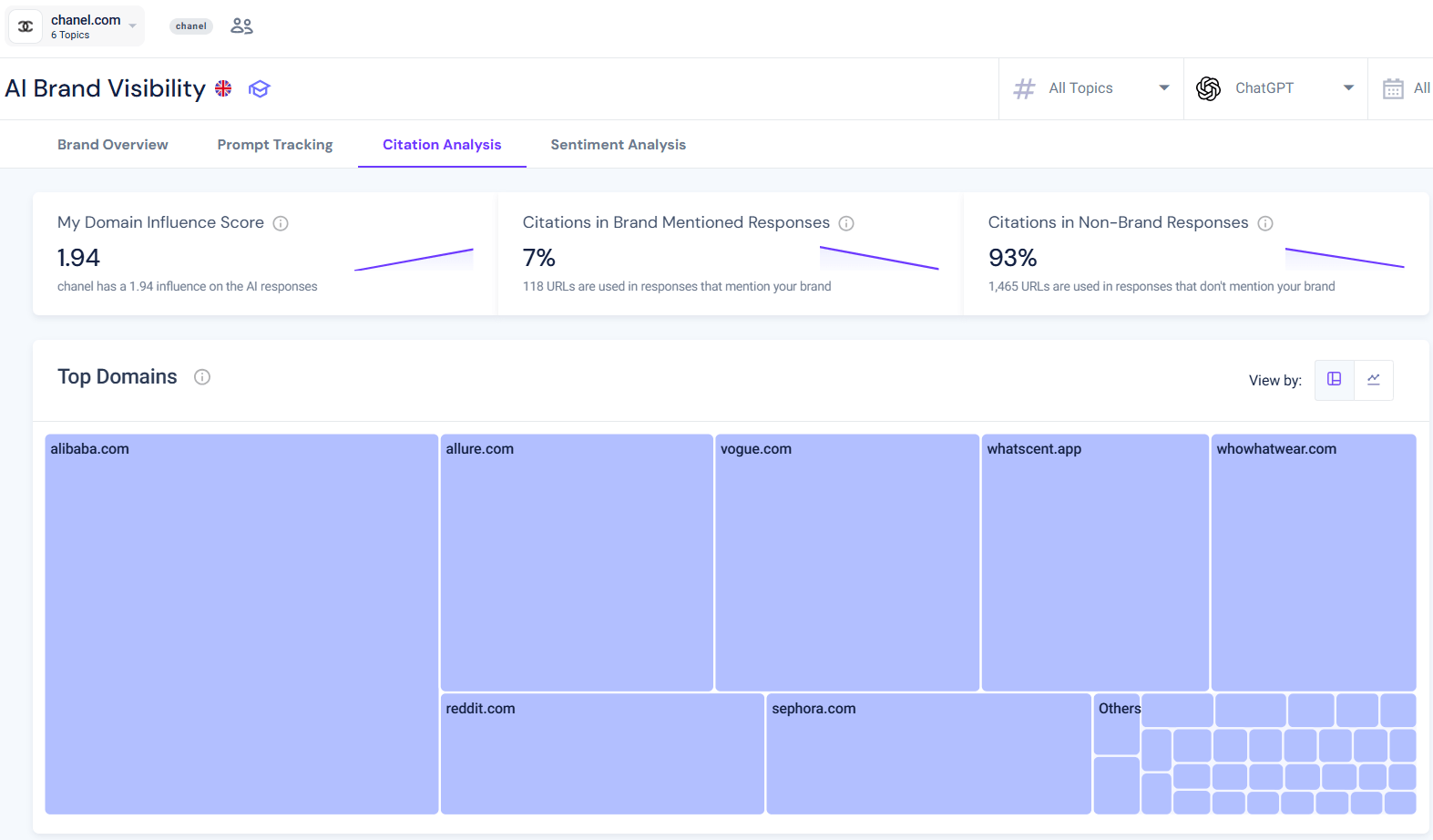1433x840 pixels.
Task: Click the chanel tag chip
Action: (x=191, y=26)
